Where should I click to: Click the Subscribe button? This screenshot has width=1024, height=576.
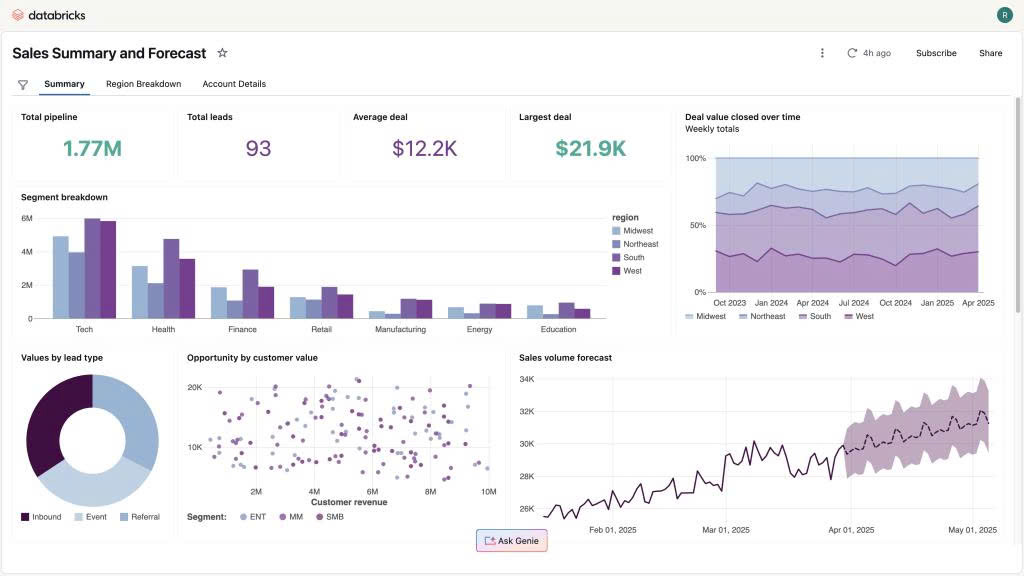point(936,52)
